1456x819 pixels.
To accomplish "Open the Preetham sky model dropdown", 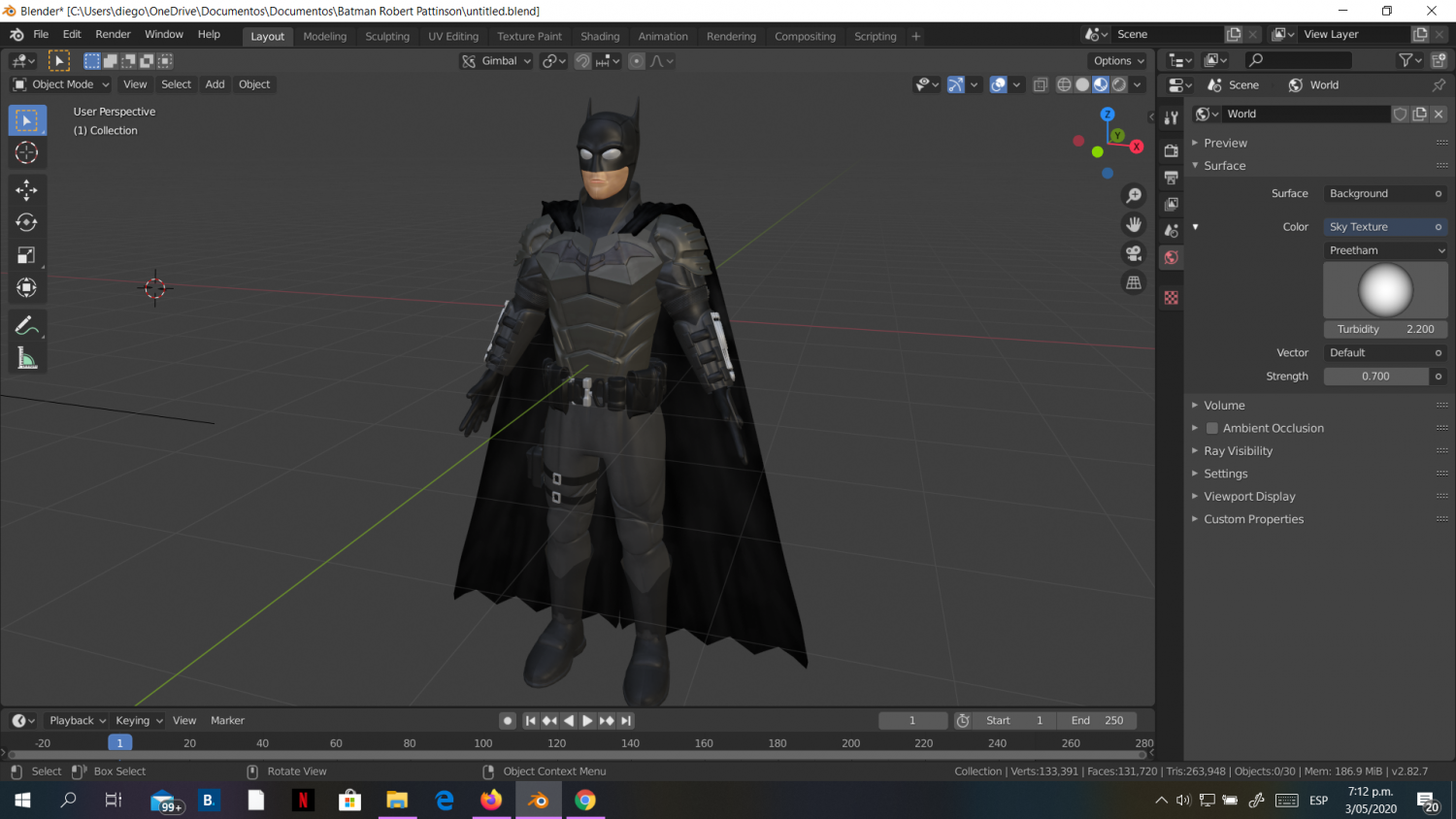I will click(1385, 249).
